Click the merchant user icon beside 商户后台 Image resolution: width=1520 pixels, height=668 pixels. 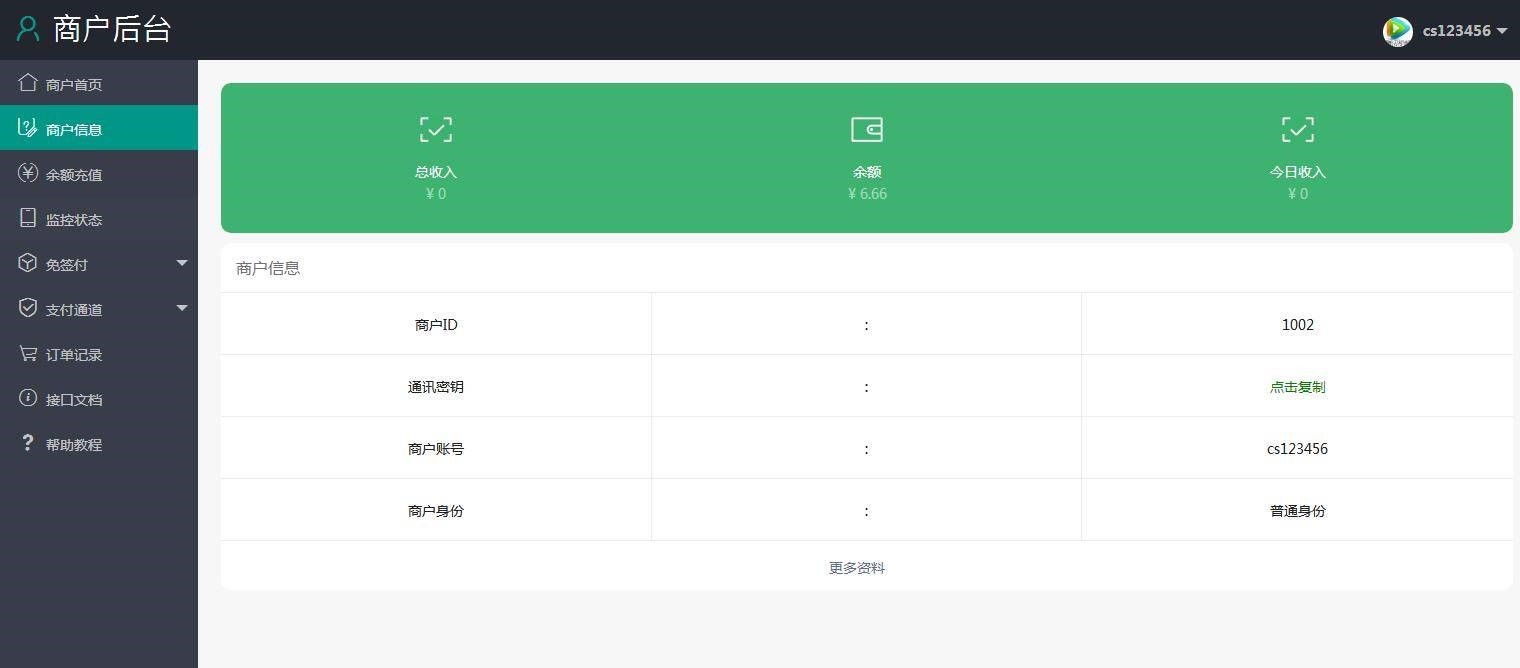(29, 28)
